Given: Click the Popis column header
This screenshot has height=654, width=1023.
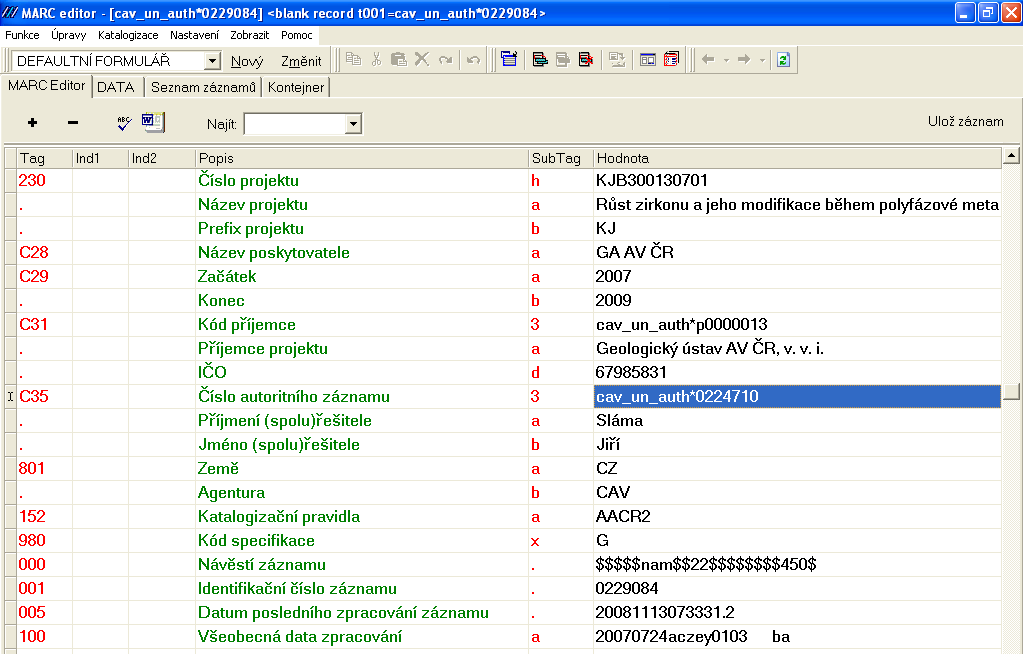Looking at the screenshot, I should point(361,158).
